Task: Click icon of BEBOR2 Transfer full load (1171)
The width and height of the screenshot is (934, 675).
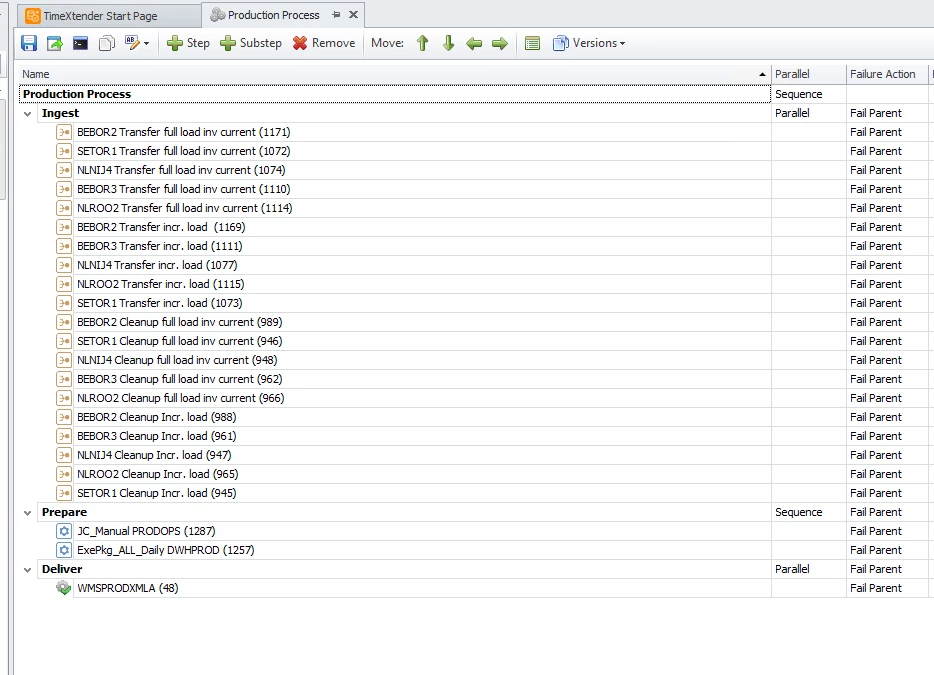Action: 64,132
